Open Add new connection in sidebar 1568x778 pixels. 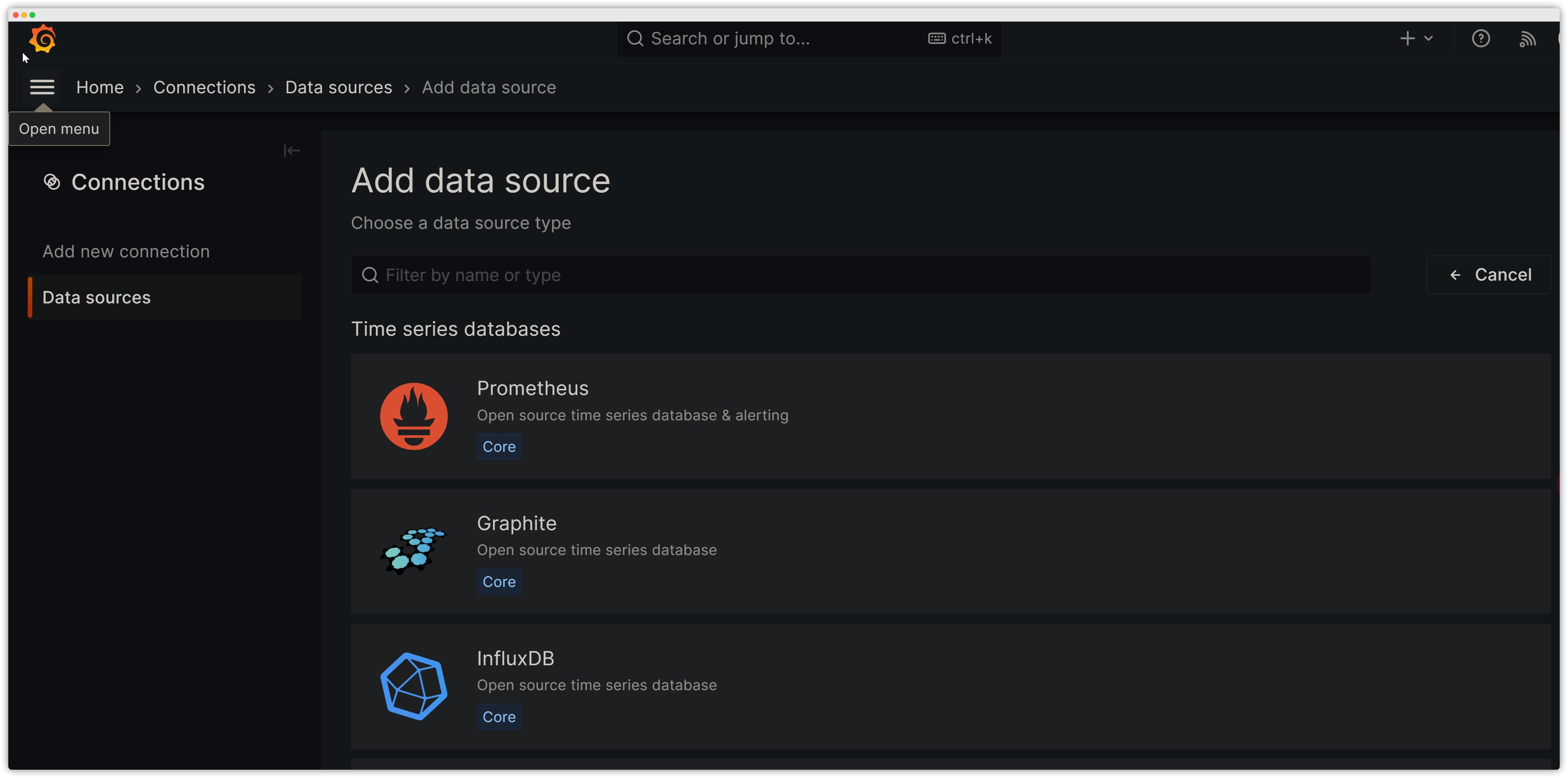126,252
